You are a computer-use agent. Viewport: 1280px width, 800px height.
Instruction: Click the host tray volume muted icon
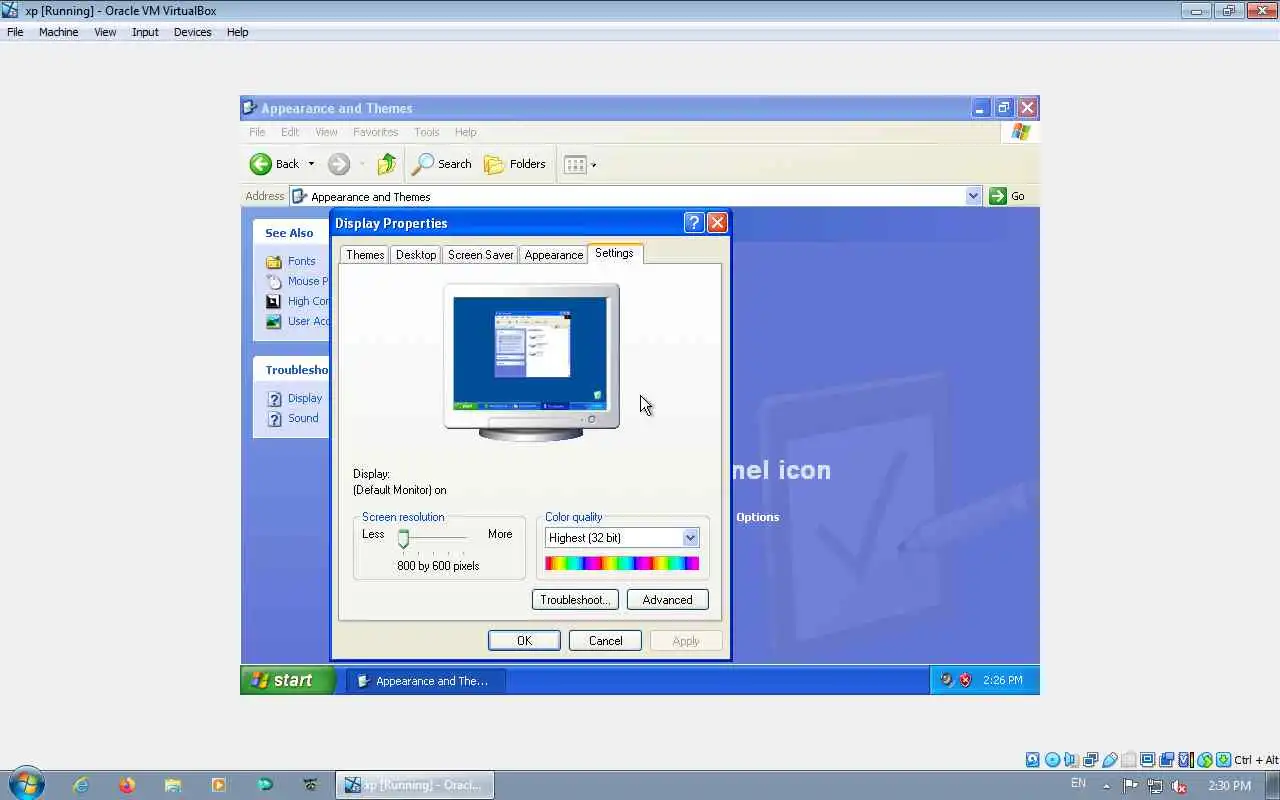click(x=1180, y=786)
